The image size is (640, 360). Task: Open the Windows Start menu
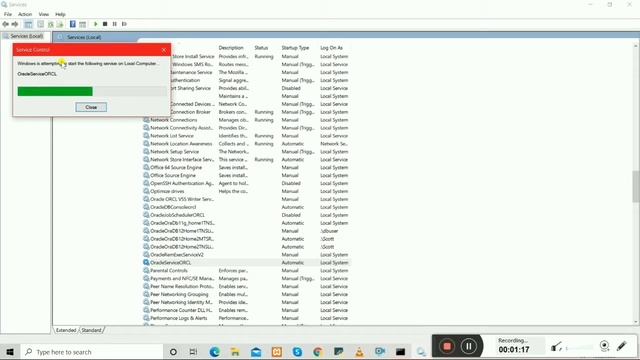pyautogui.click(x=10, y=351)
